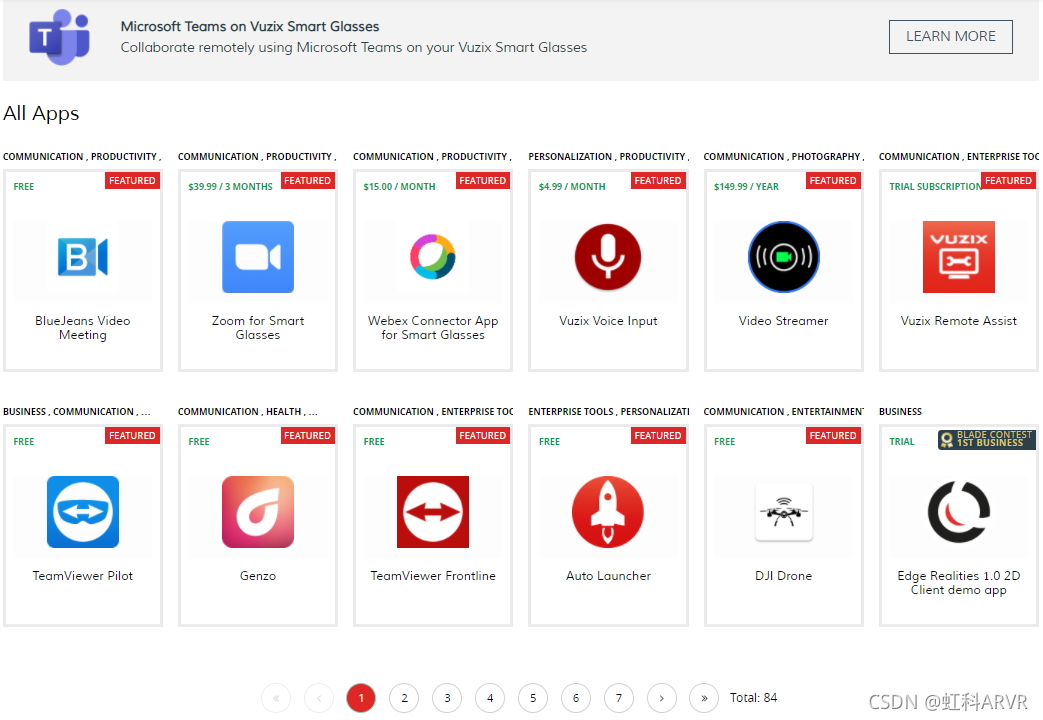
Task: Click the Microsoft Teams logo icon
Action: (x=59, y=37)
